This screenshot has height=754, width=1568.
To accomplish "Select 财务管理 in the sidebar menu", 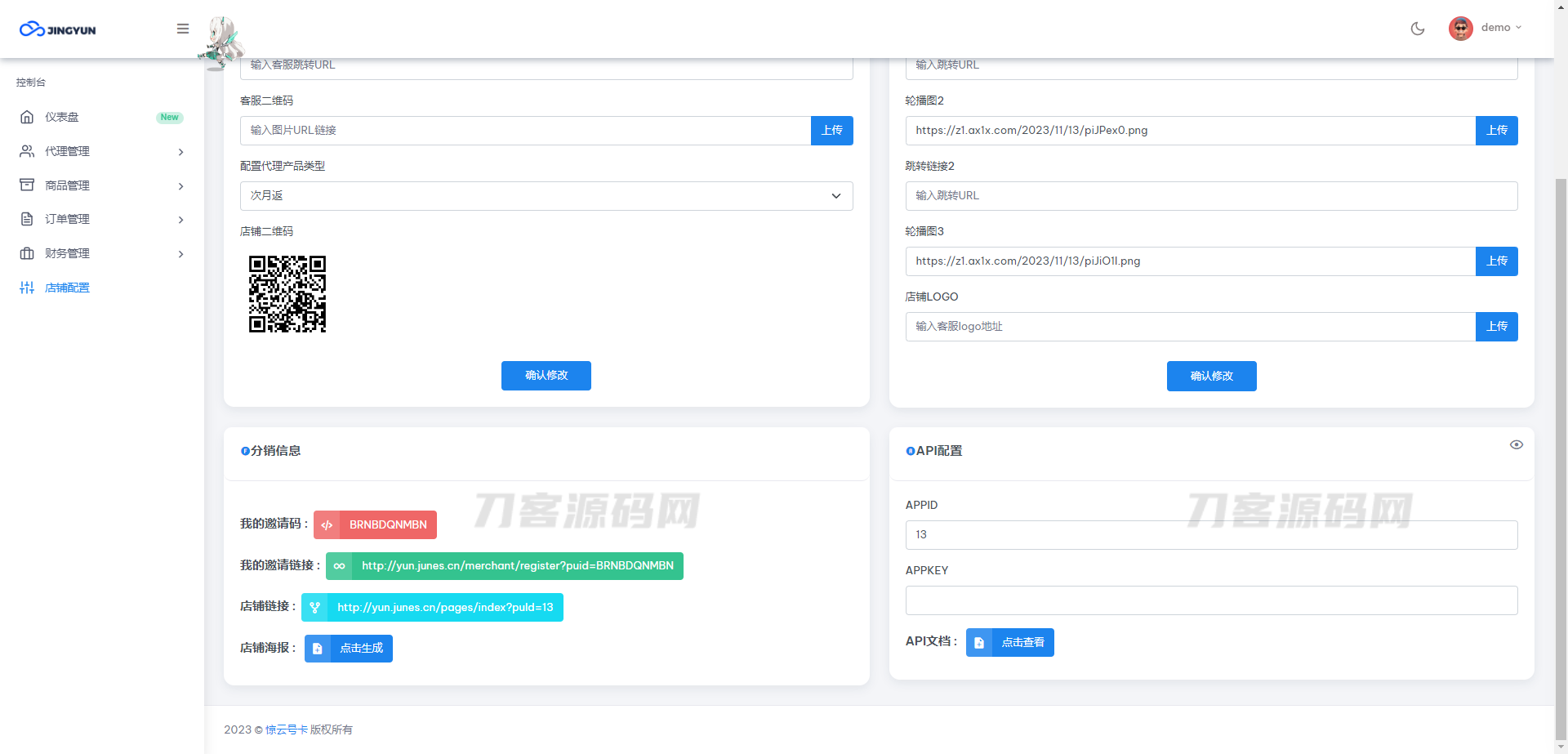I will point(69,253).
